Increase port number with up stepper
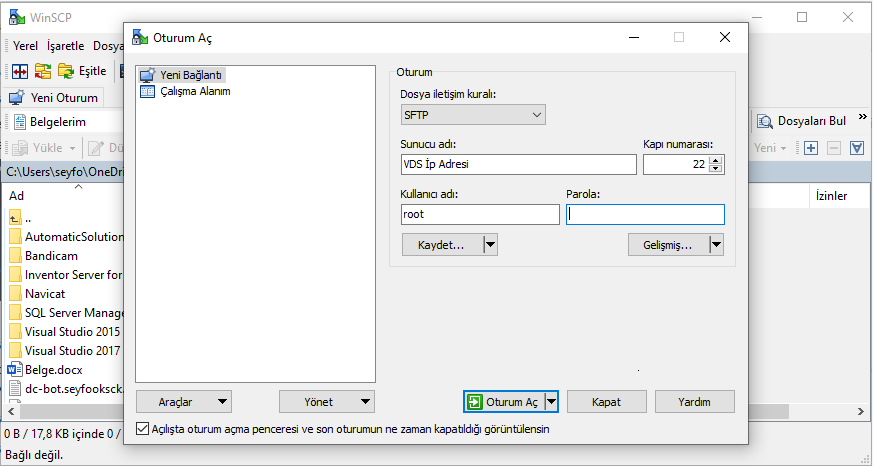 (717, 160)
